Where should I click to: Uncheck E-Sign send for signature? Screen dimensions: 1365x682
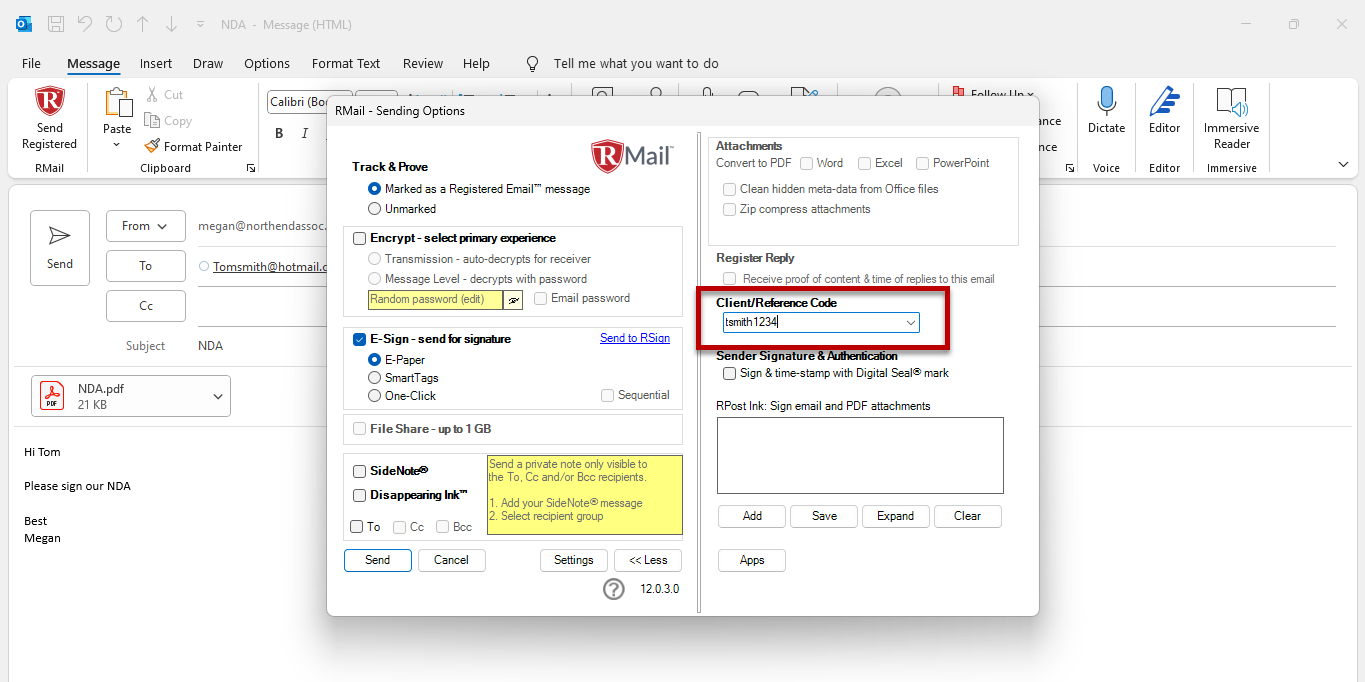[360, 339]
